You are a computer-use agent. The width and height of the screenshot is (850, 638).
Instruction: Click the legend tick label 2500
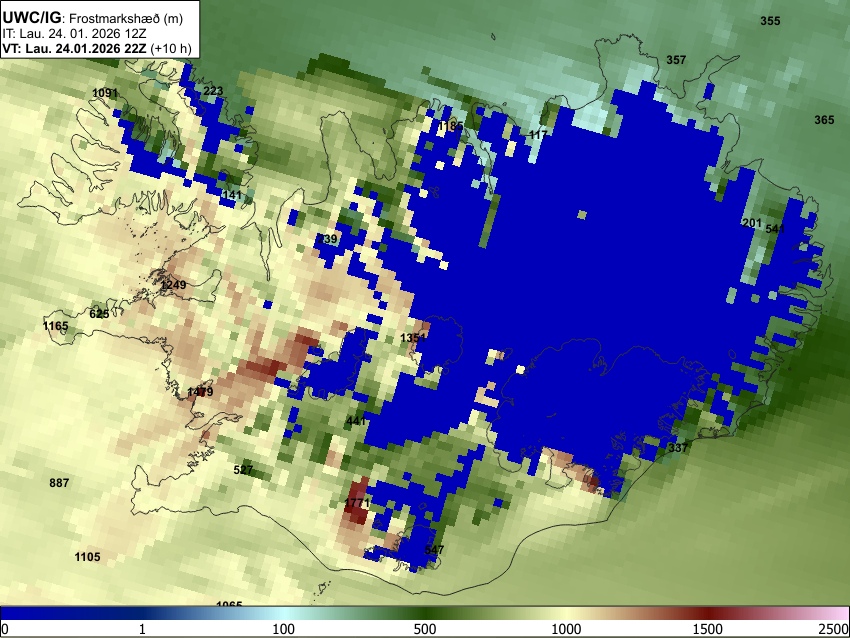834,629
